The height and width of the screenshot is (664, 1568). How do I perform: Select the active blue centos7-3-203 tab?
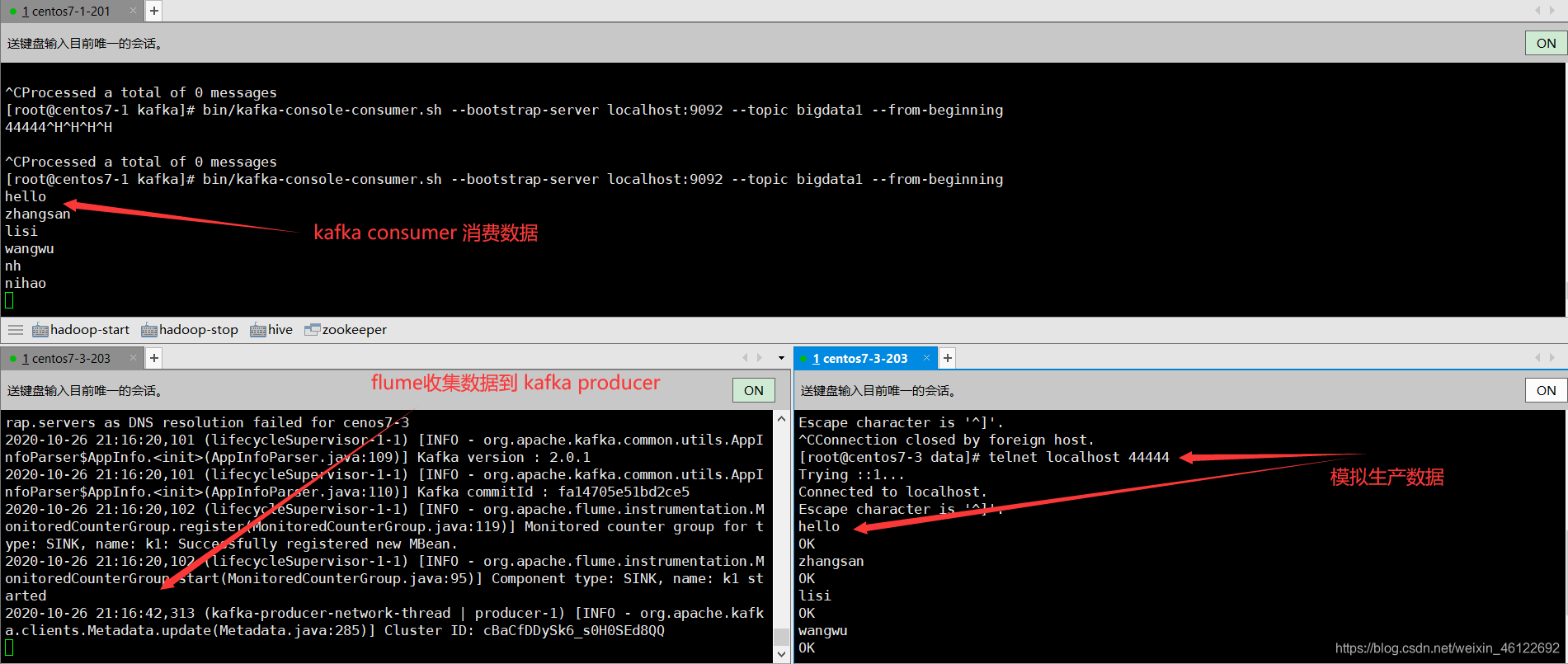(x=864, y=359)
